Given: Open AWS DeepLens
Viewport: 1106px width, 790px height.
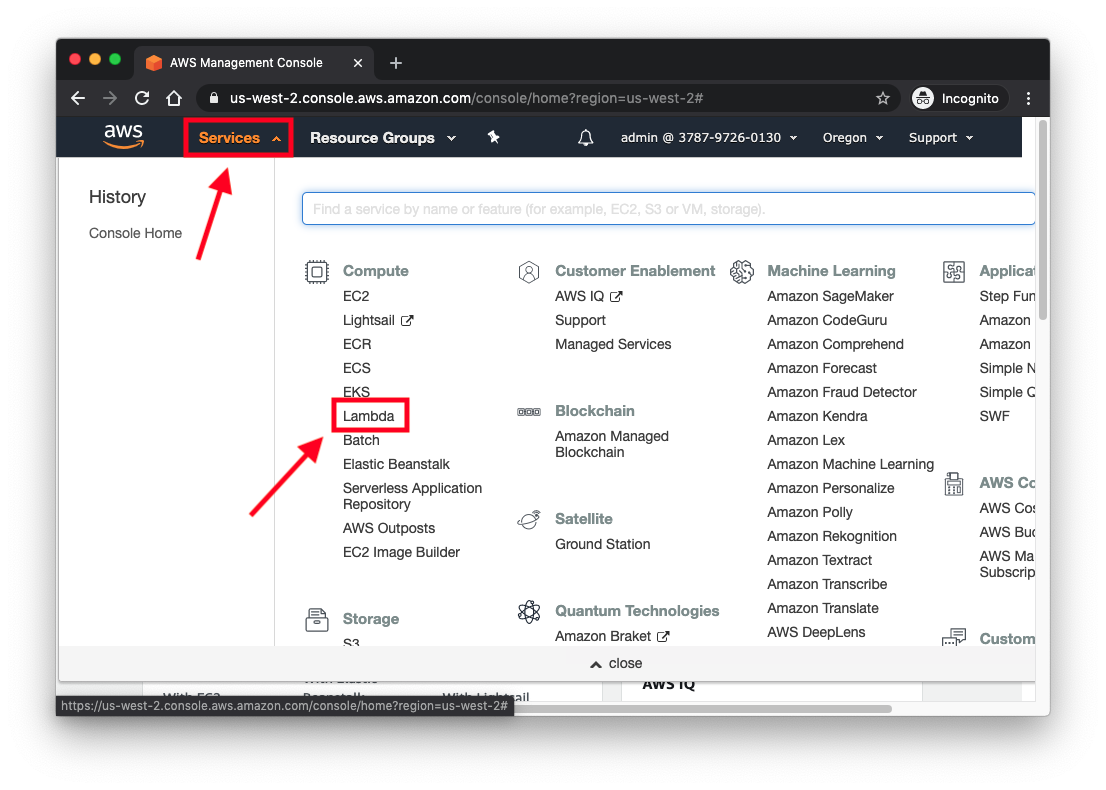Looking at the screenshot, I should (x=816, y=632).
